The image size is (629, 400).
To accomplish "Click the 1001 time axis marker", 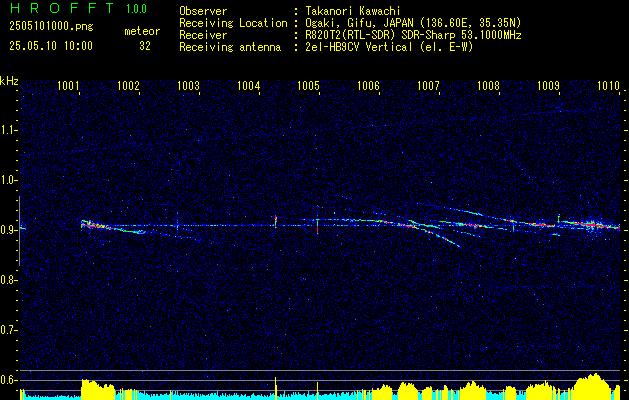I will pos(68,85).
